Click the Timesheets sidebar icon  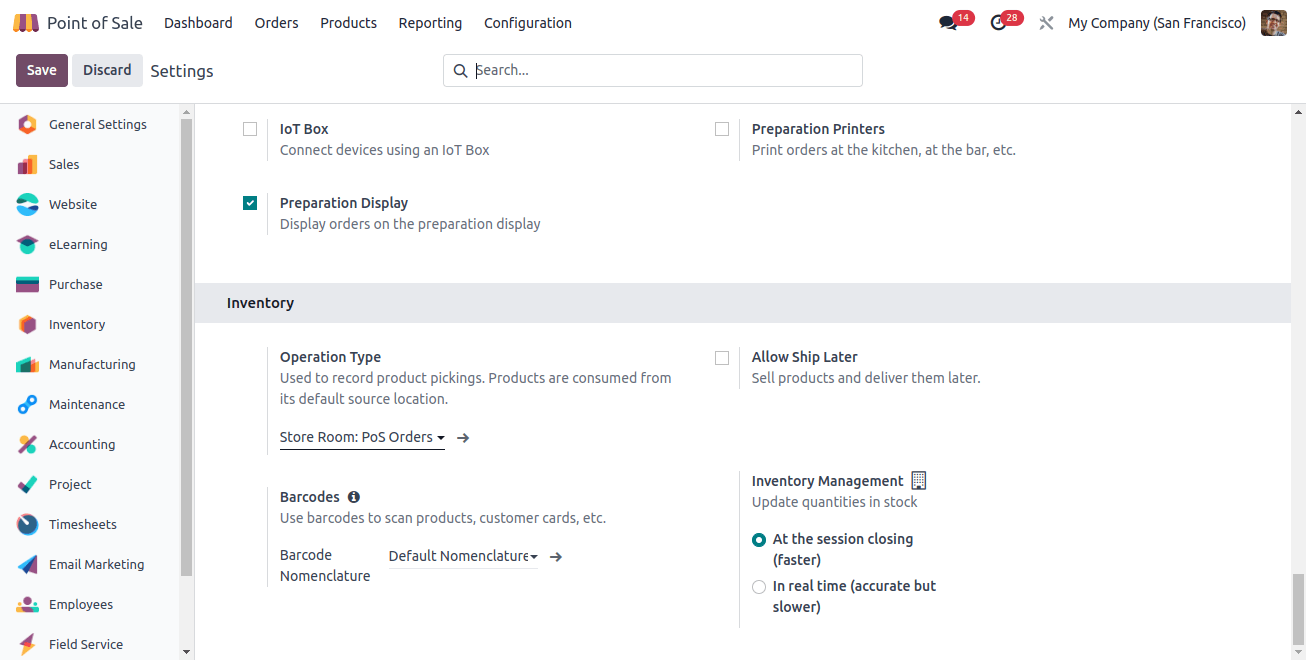click(28, 525)
